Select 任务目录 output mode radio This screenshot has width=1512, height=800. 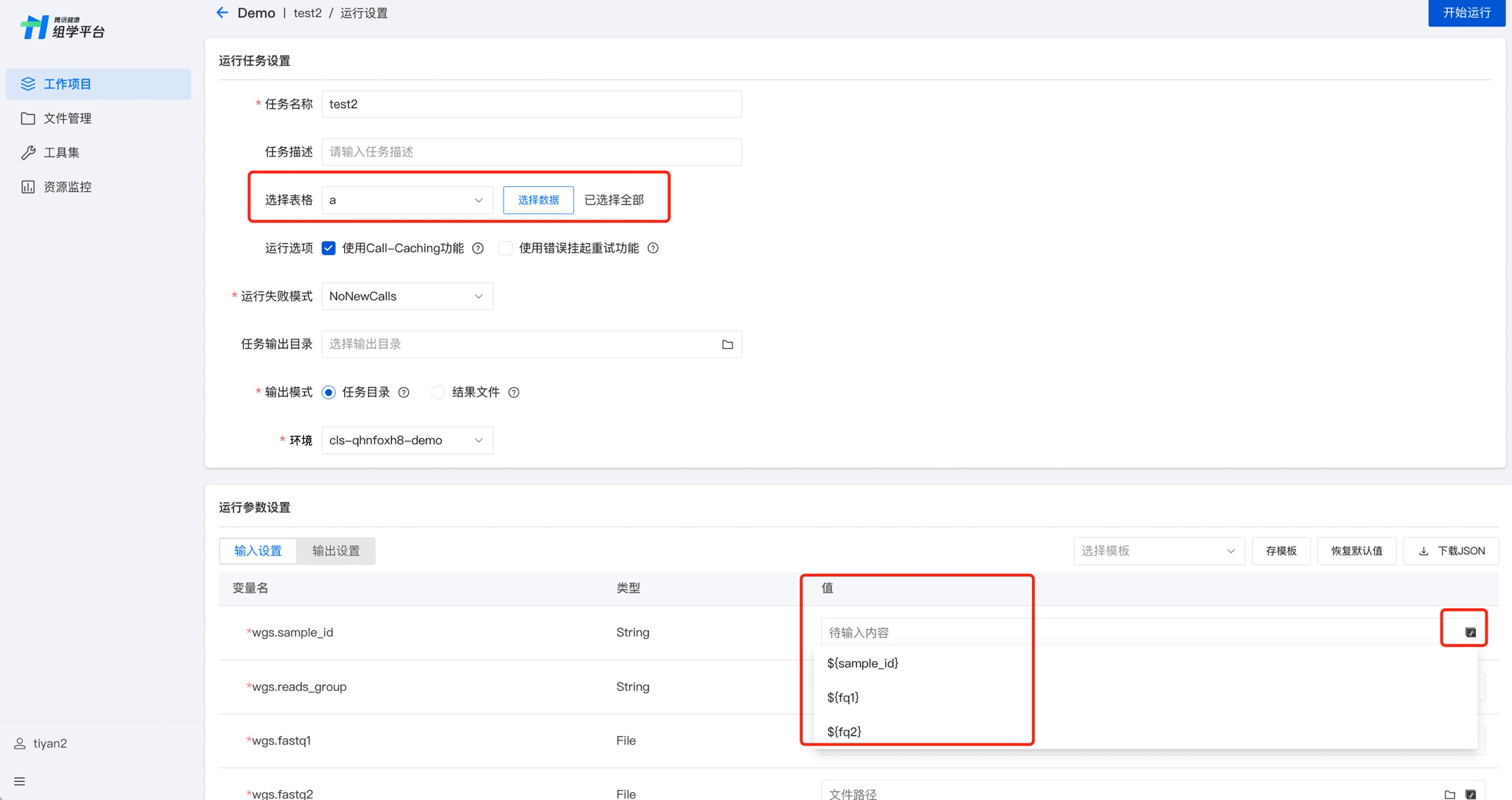329,392
